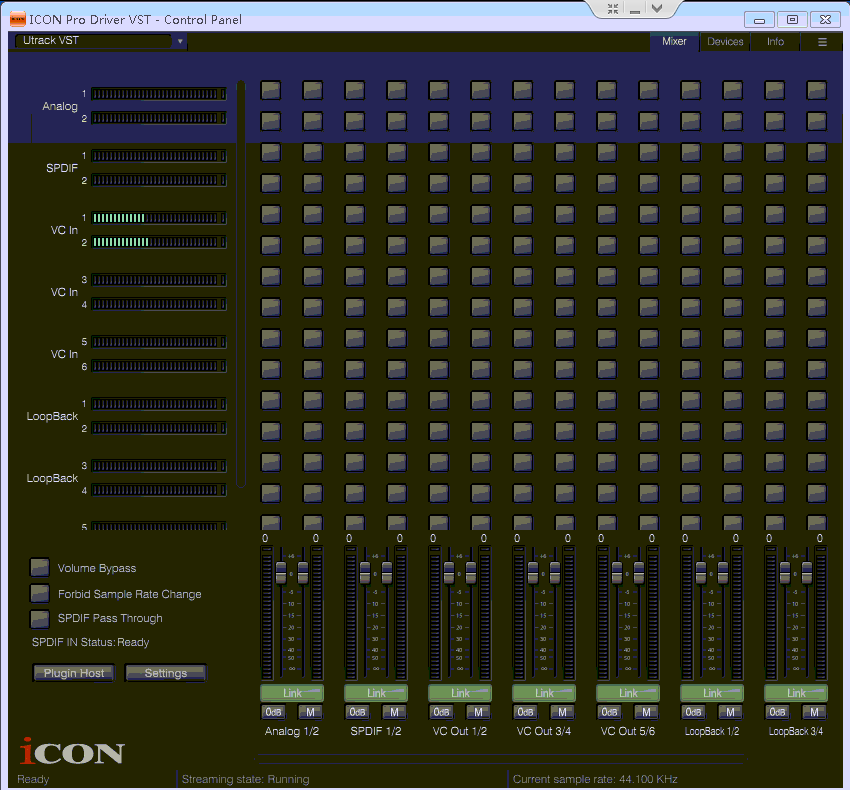Click the SPDIF 1/2 right fader handle
This screenshot has width=850, height=790.
(387, 573)
